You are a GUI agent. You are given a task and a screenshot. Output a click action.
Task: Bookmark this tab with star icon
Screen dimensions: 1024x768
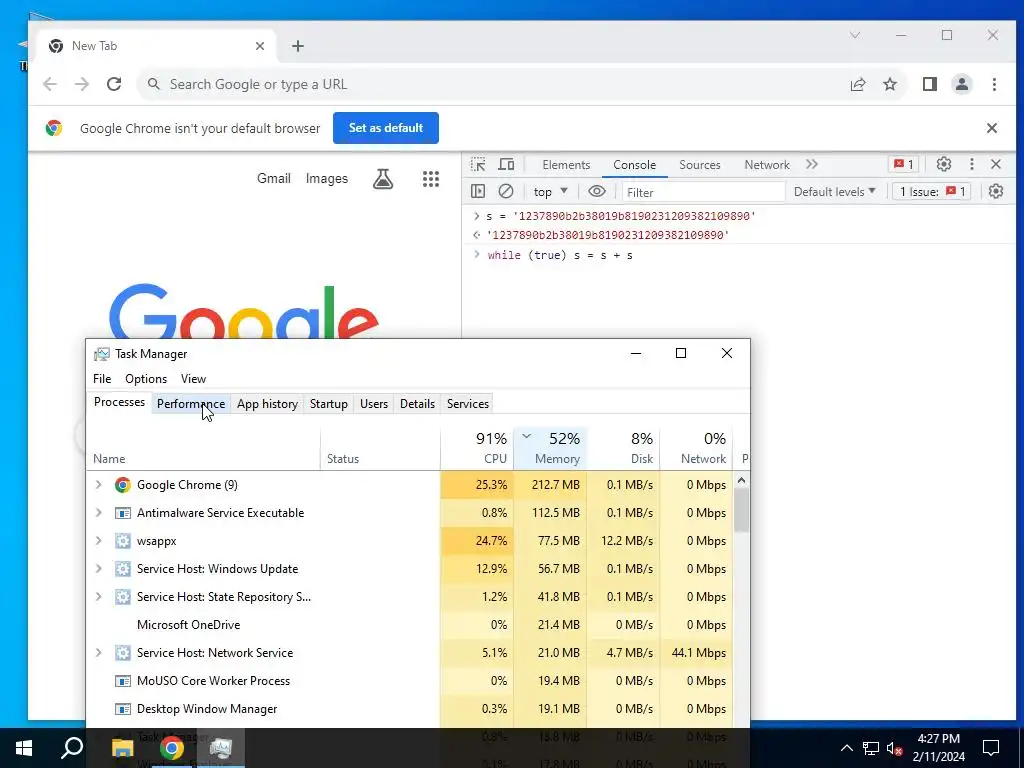[889, 84]
